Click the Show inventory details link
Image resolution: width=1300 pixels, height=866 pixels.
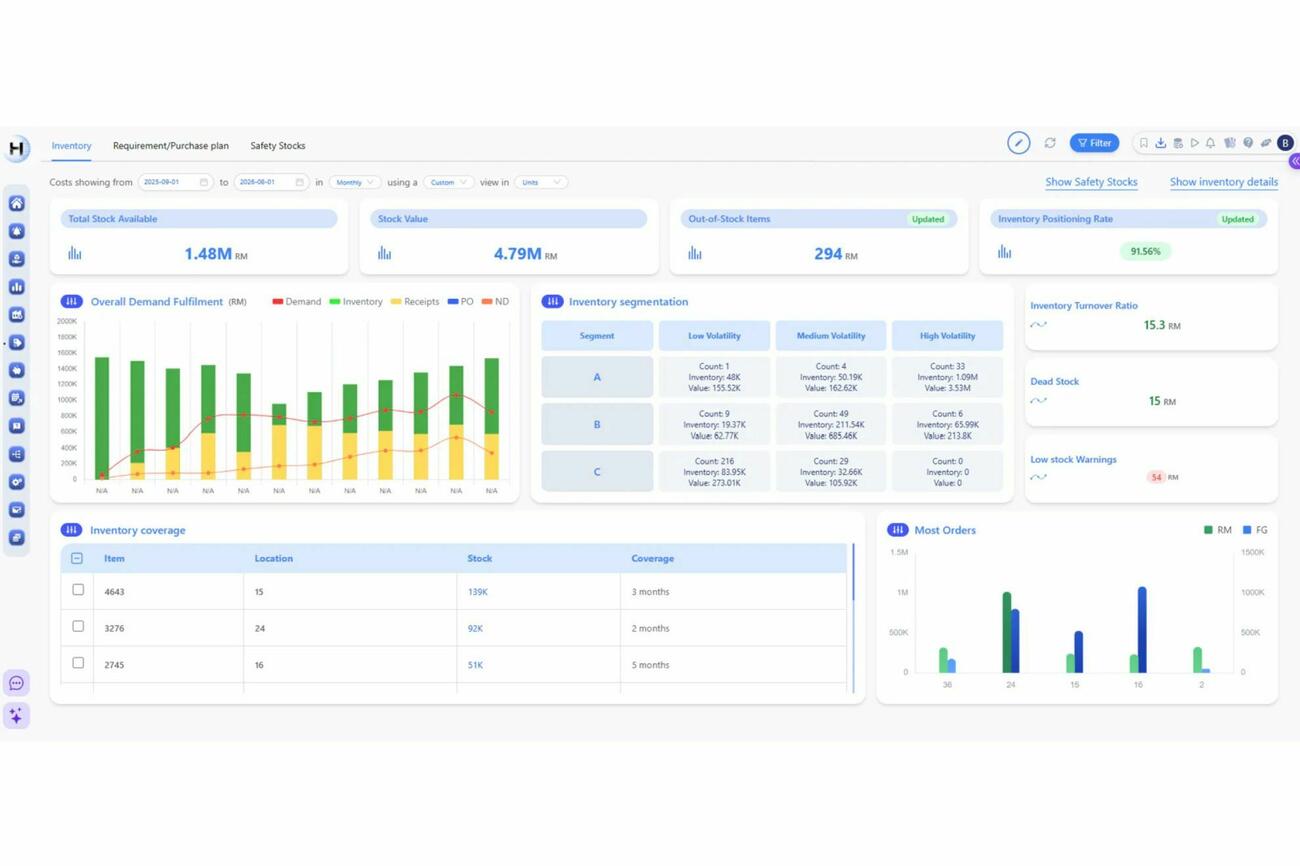(x=1223, y=182)
